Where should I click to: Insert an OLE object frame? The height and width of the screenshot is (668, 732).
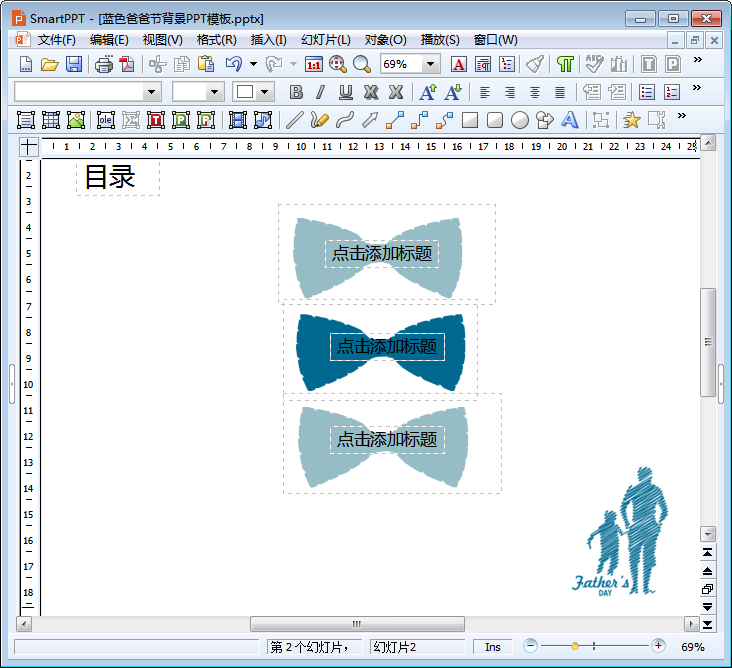click(x=106, y=120)
